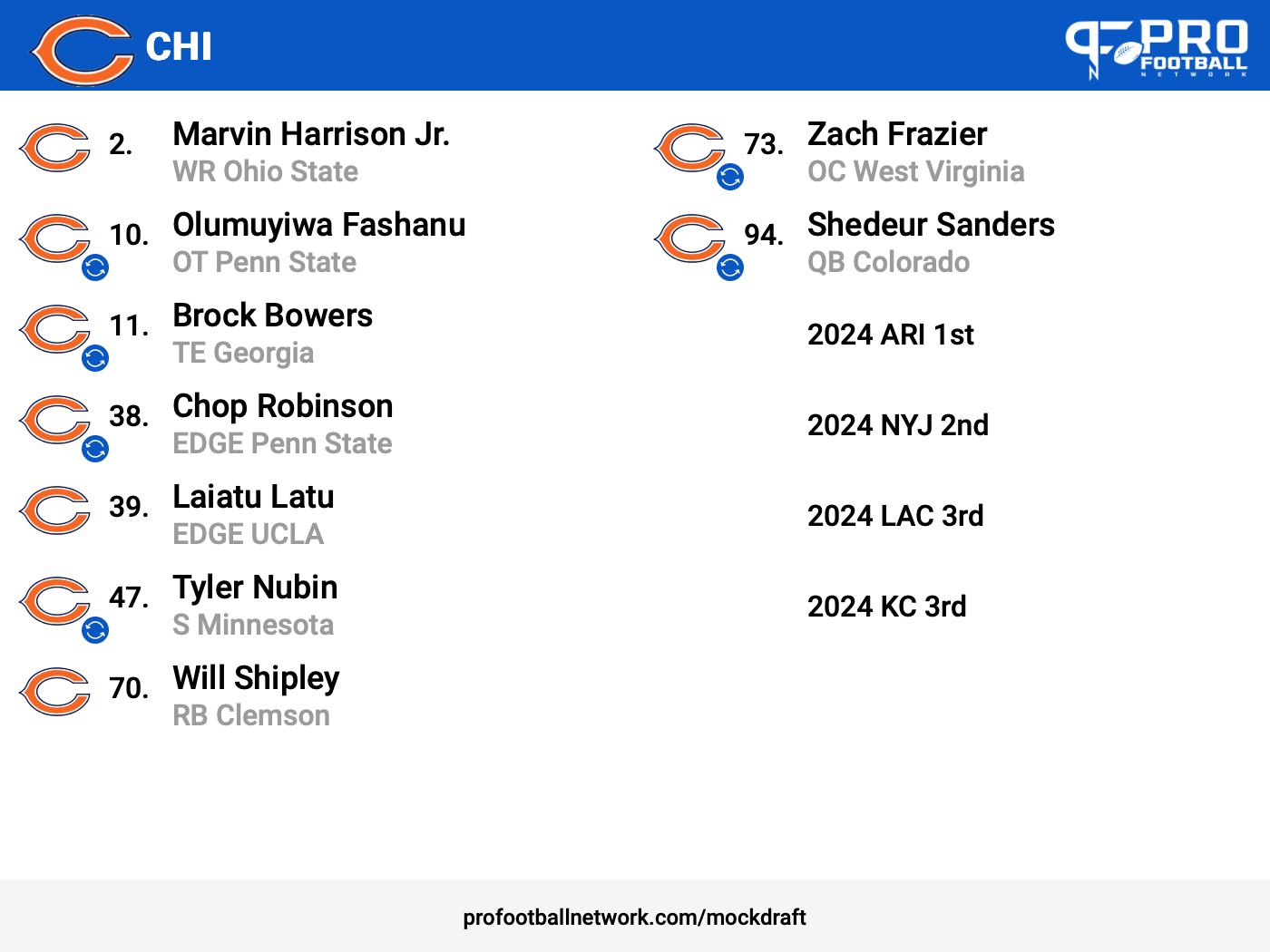Click the 2024 NYJ 2nd future pick
Screen dimensions: 1270x952
[898, 425]
